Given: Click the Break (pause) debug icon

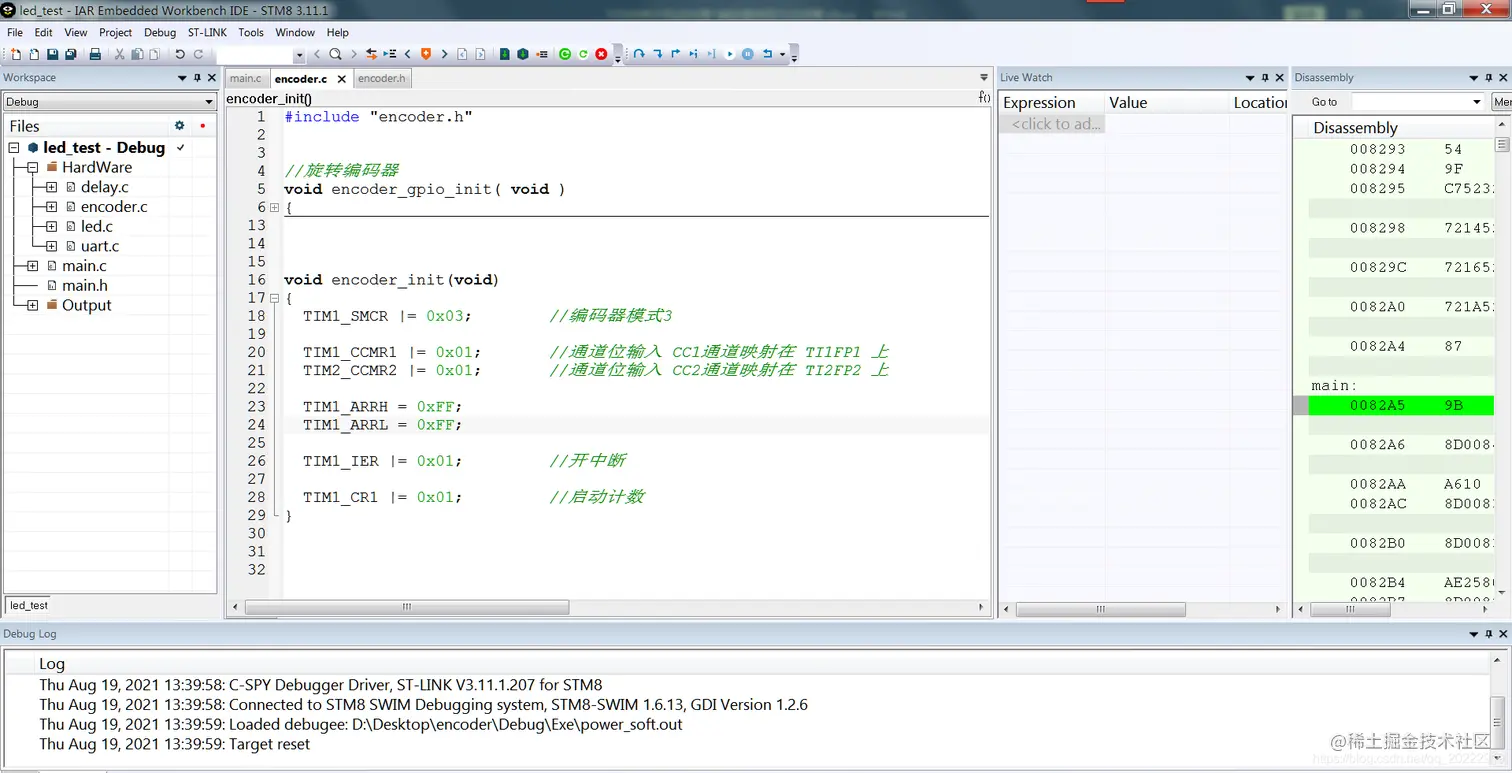Looking at the screenshot, I should 748,54.
